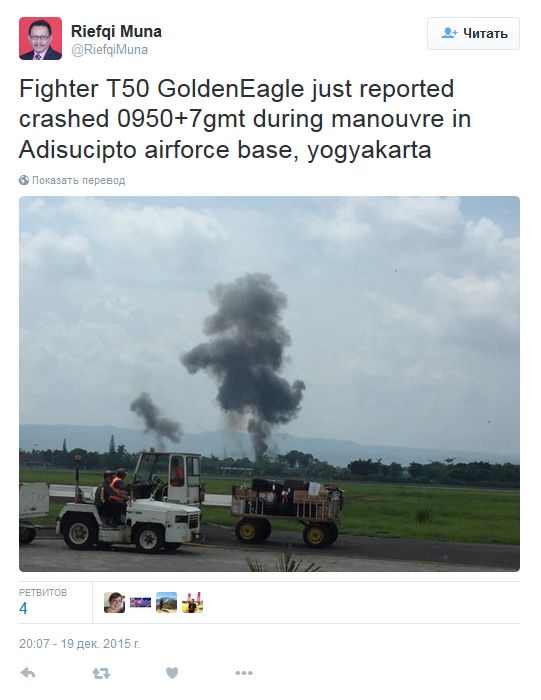The image size is (541, 700).
Task: Click the retweet arrows icon
Action: click(101, 673)
